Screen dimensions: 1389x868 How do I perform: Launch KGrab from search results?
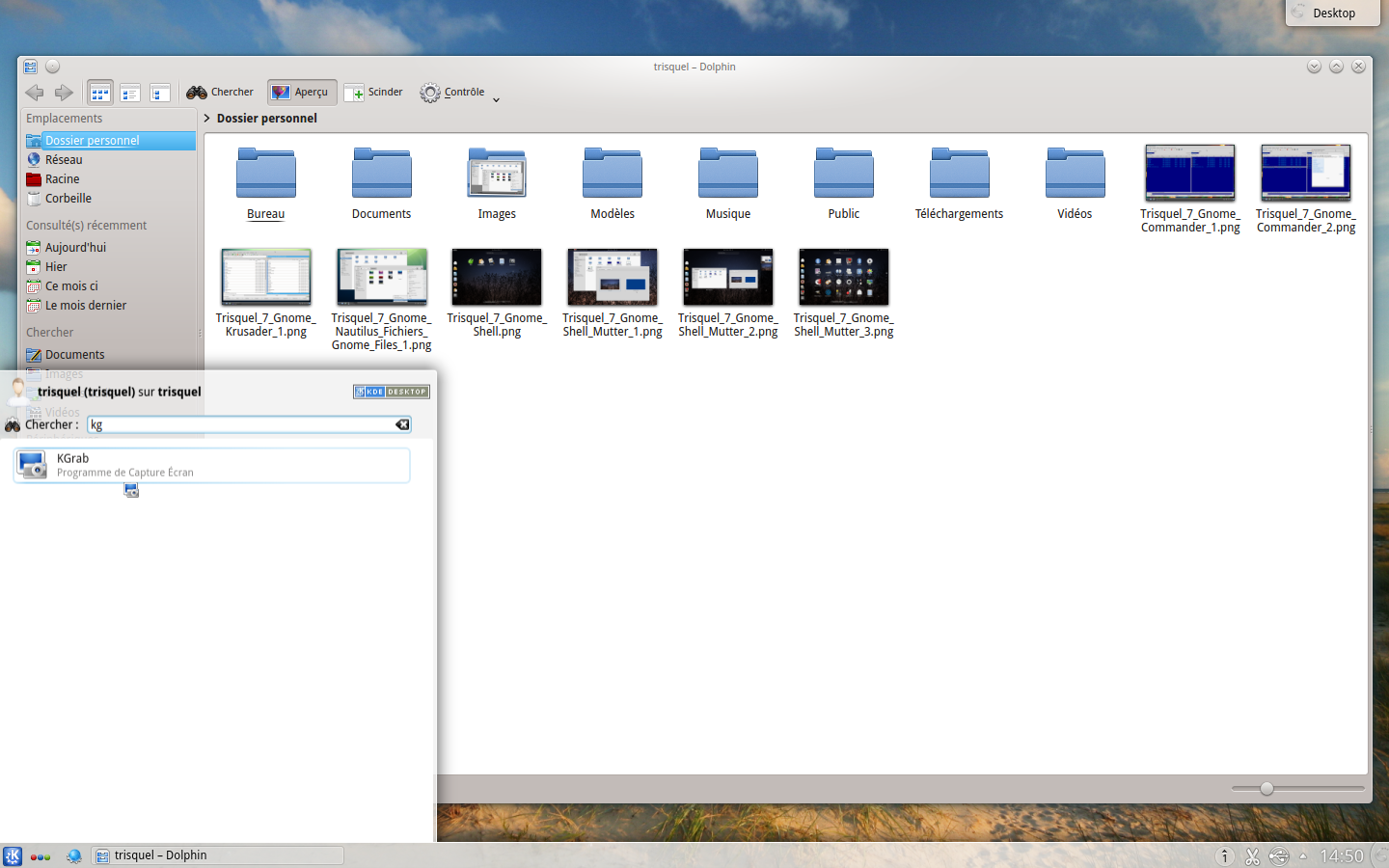[x=212, y=465]
